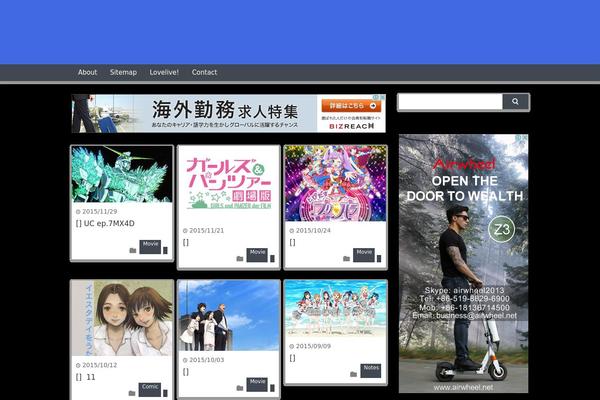
Task: Open the Contact navigation link
Action: point(204,72)
